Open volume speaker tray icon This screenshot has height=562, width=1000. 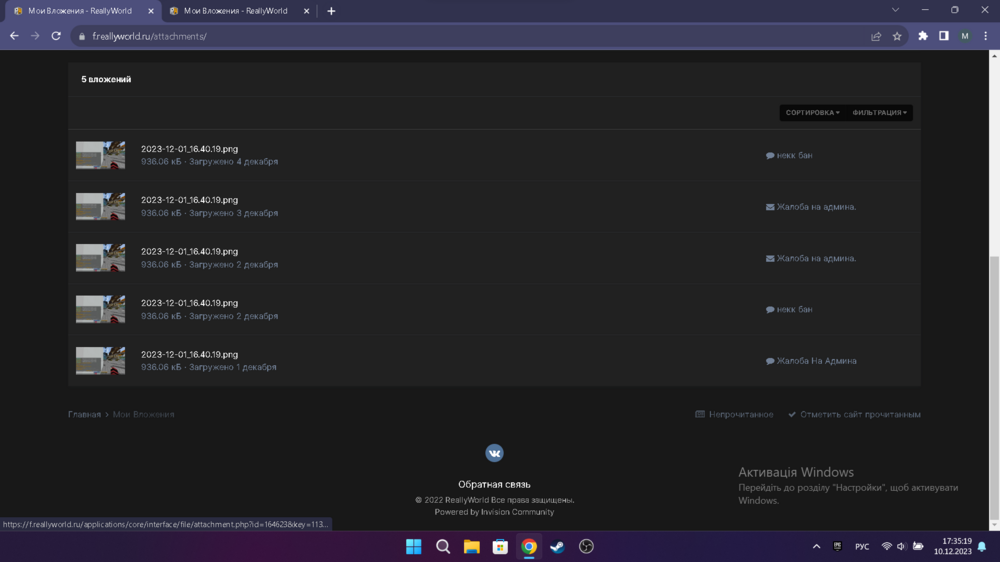(902, 547)
